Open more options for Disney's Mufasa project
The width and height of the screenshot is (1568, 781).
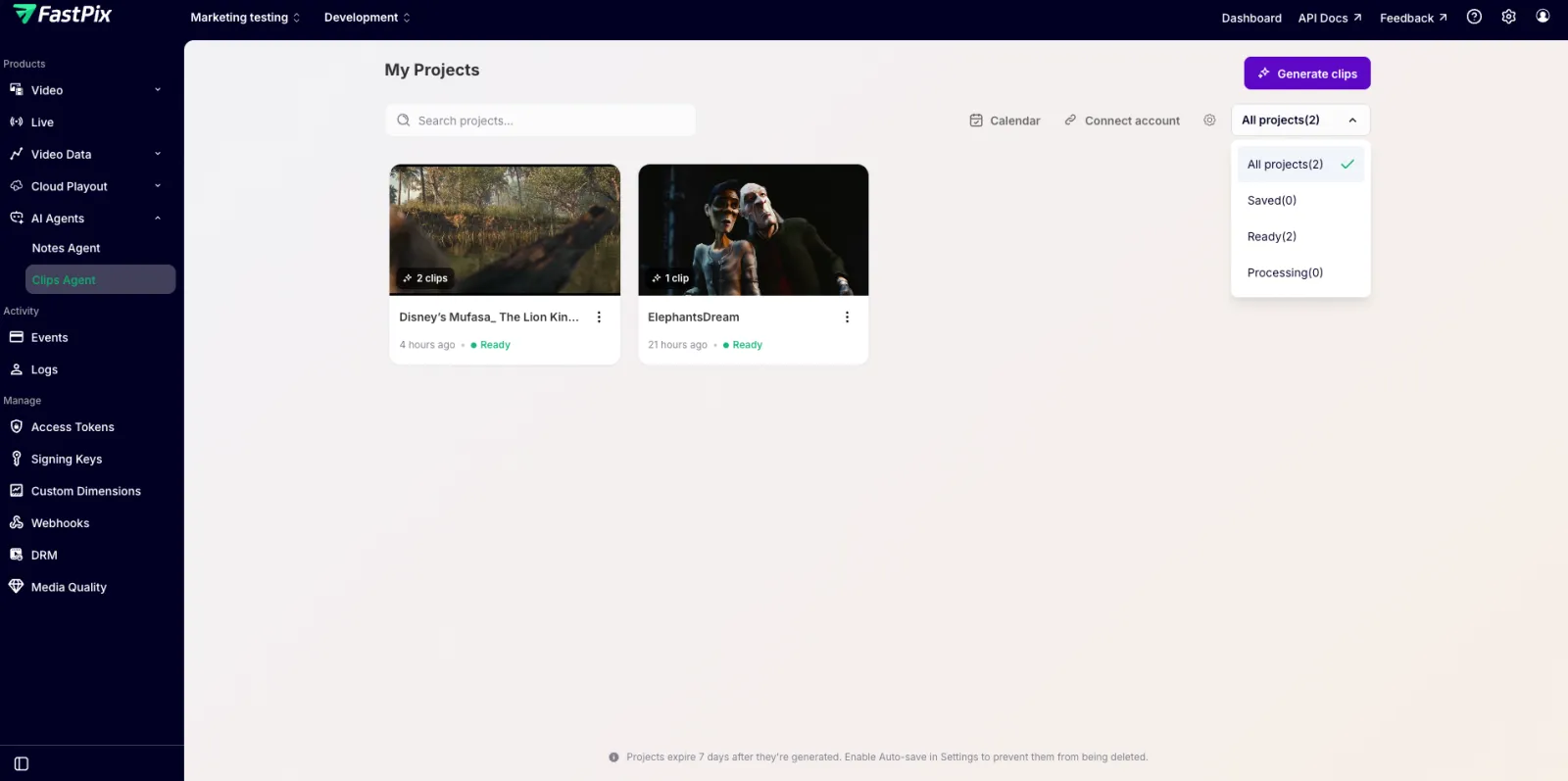click(x=599, y=317)
